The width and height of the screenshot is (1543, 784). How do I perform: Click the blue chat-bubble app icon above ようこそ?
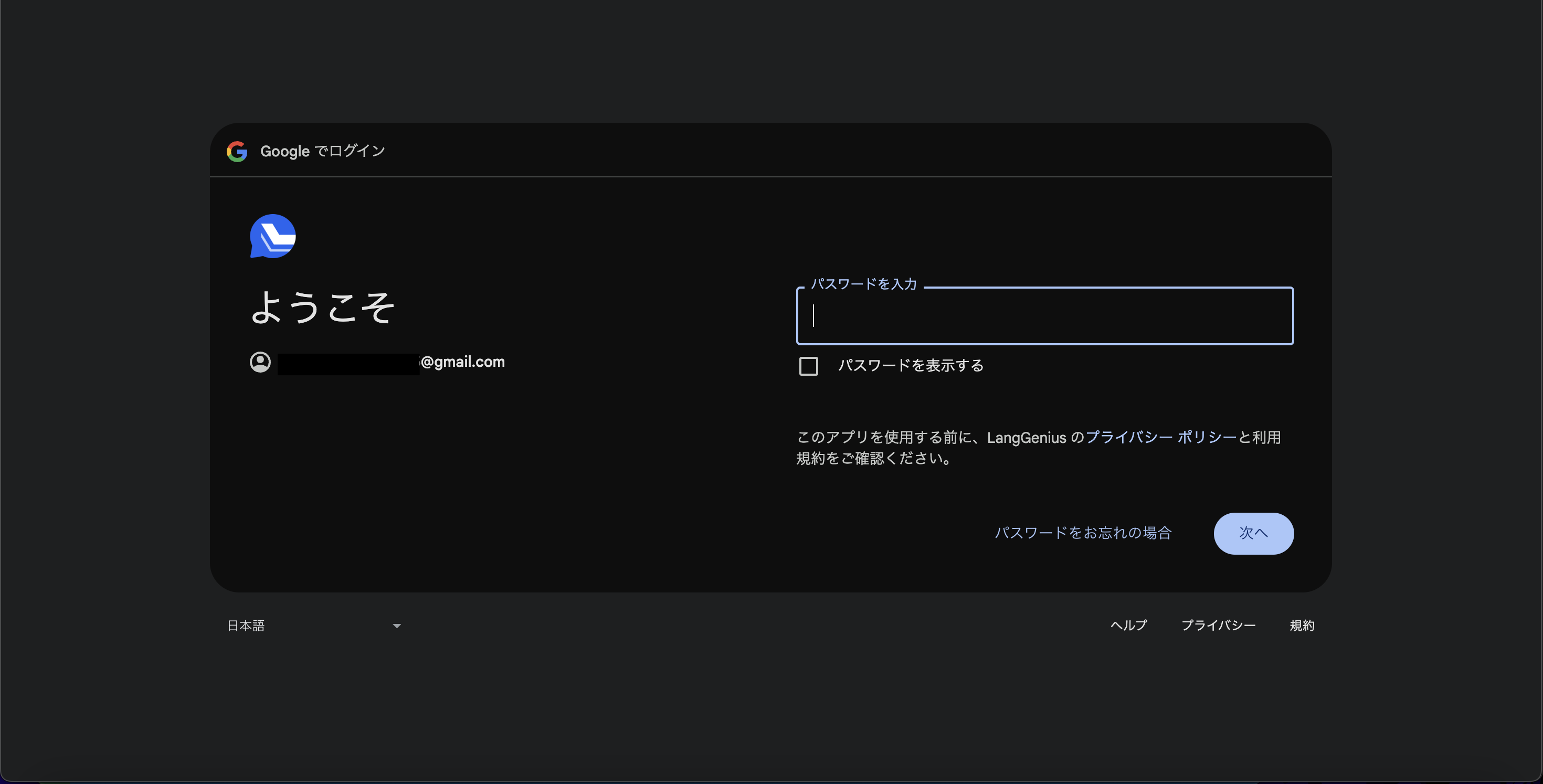pyautogui.click(x=272, y=236)
